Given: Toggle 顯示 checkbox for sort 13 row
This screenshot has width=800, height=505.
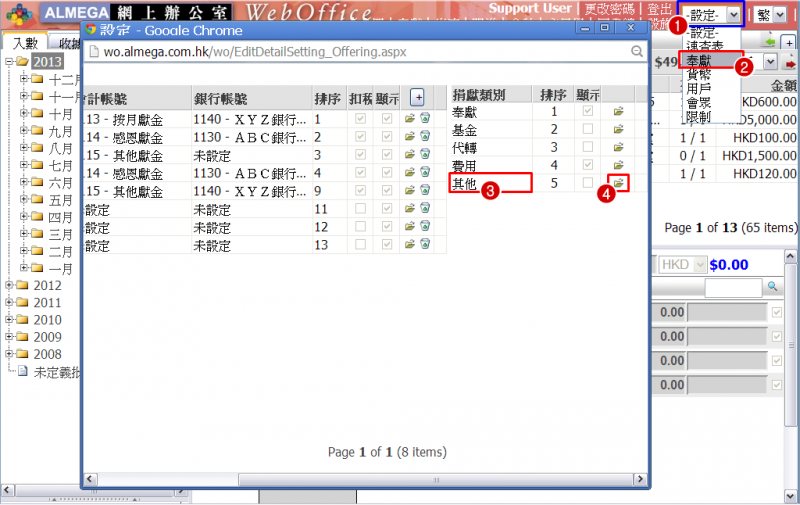Looking at the screenshot, I should coord(387,244).
